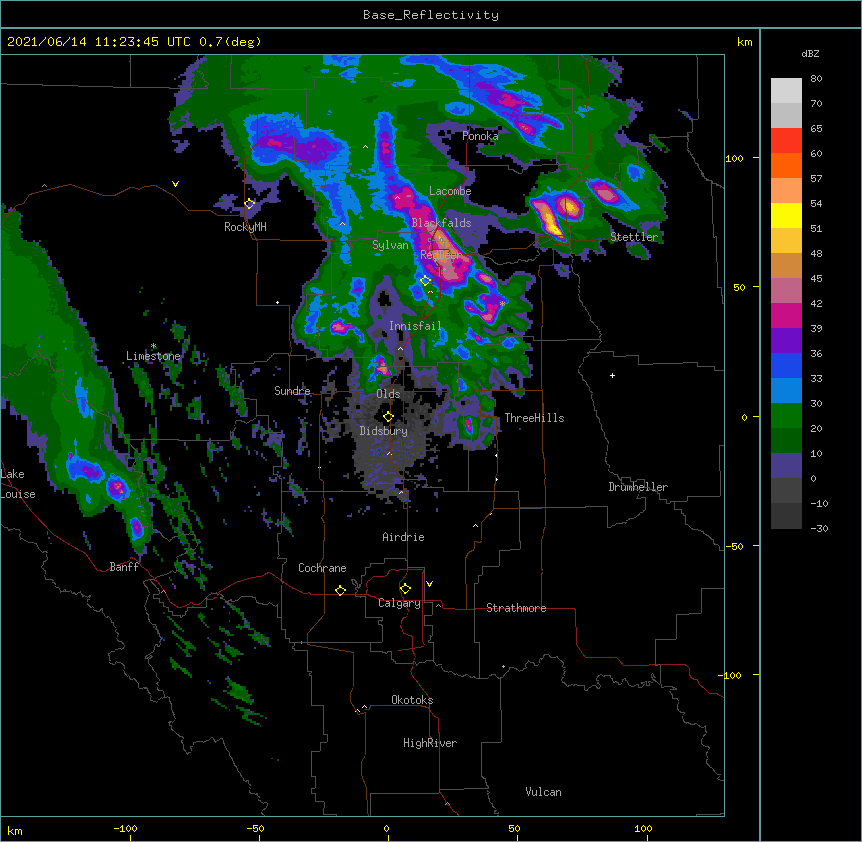Select the magenta 42 dBZ legend swatch
Screen dimensions: 862x842
click(786, 315)
